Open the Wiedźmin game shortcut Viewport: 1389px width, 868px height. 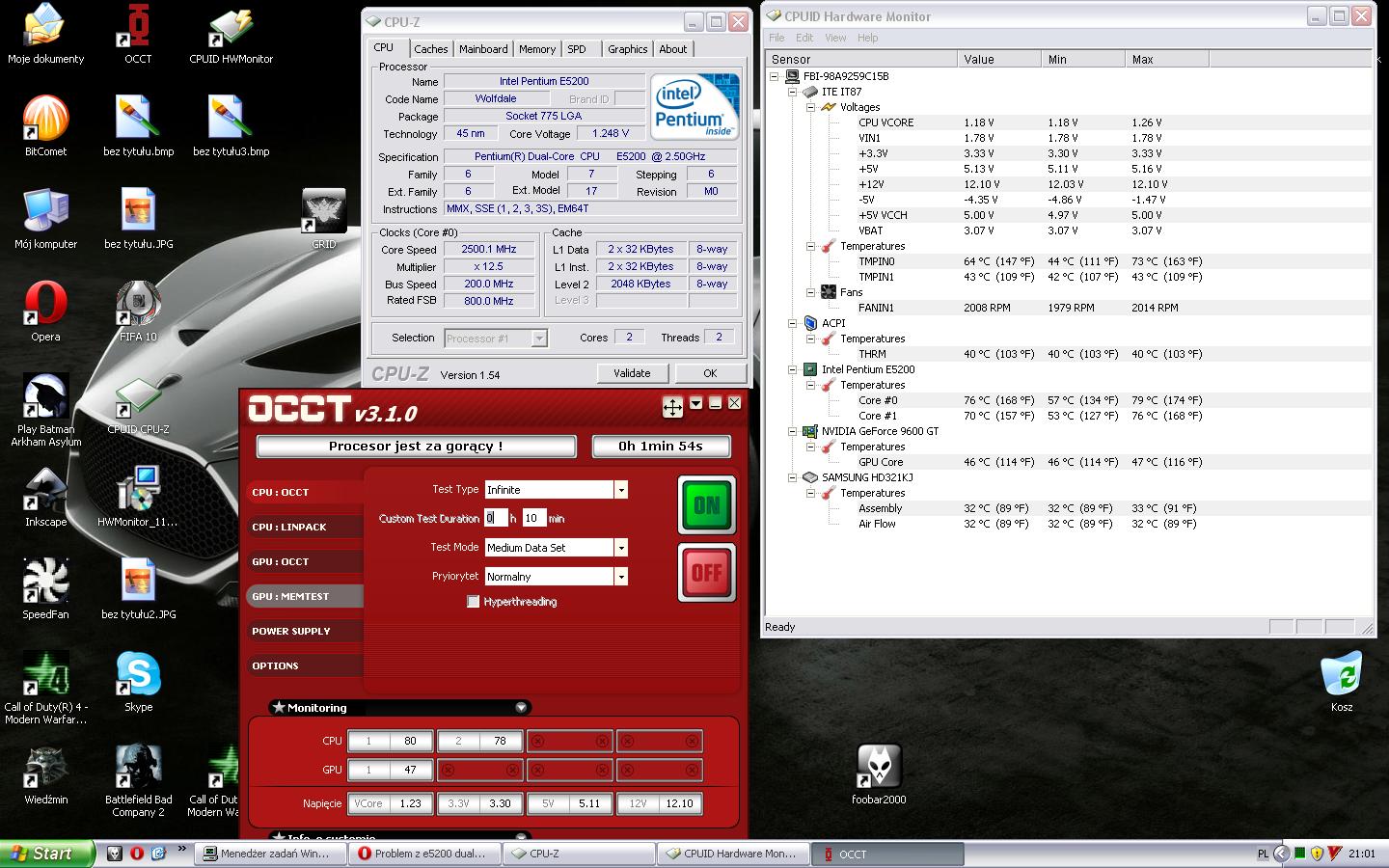45,774
